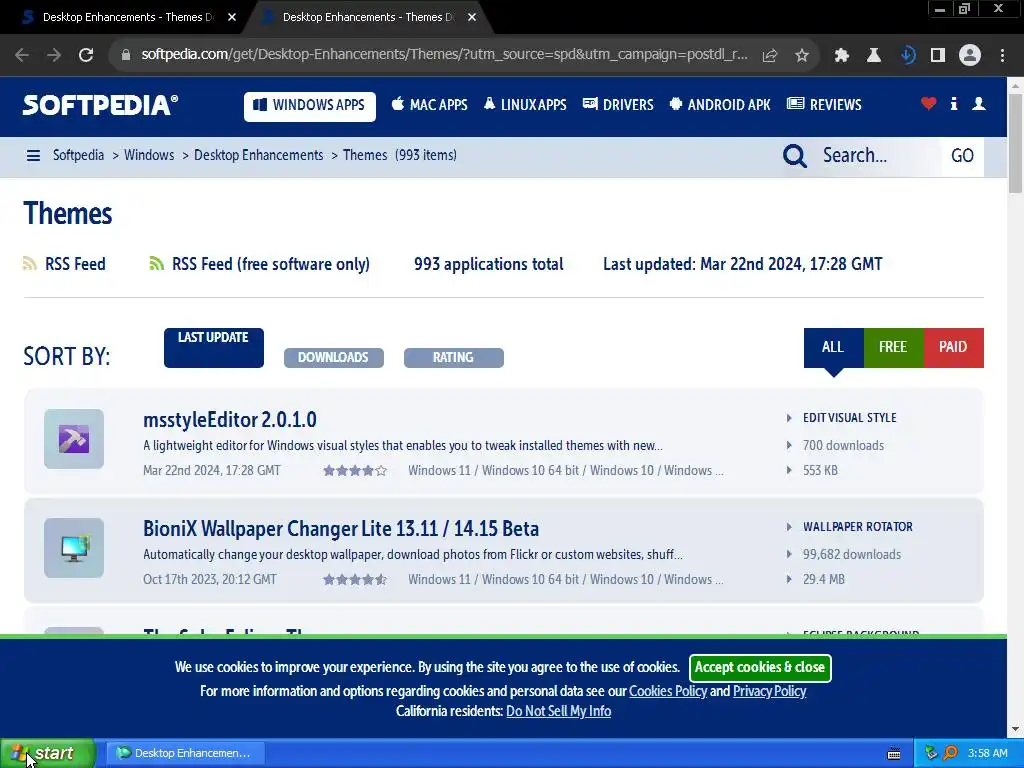Open the Chrome three-dot menu
Viewport: 1024px width, 768px height.
pos(1002,56)
